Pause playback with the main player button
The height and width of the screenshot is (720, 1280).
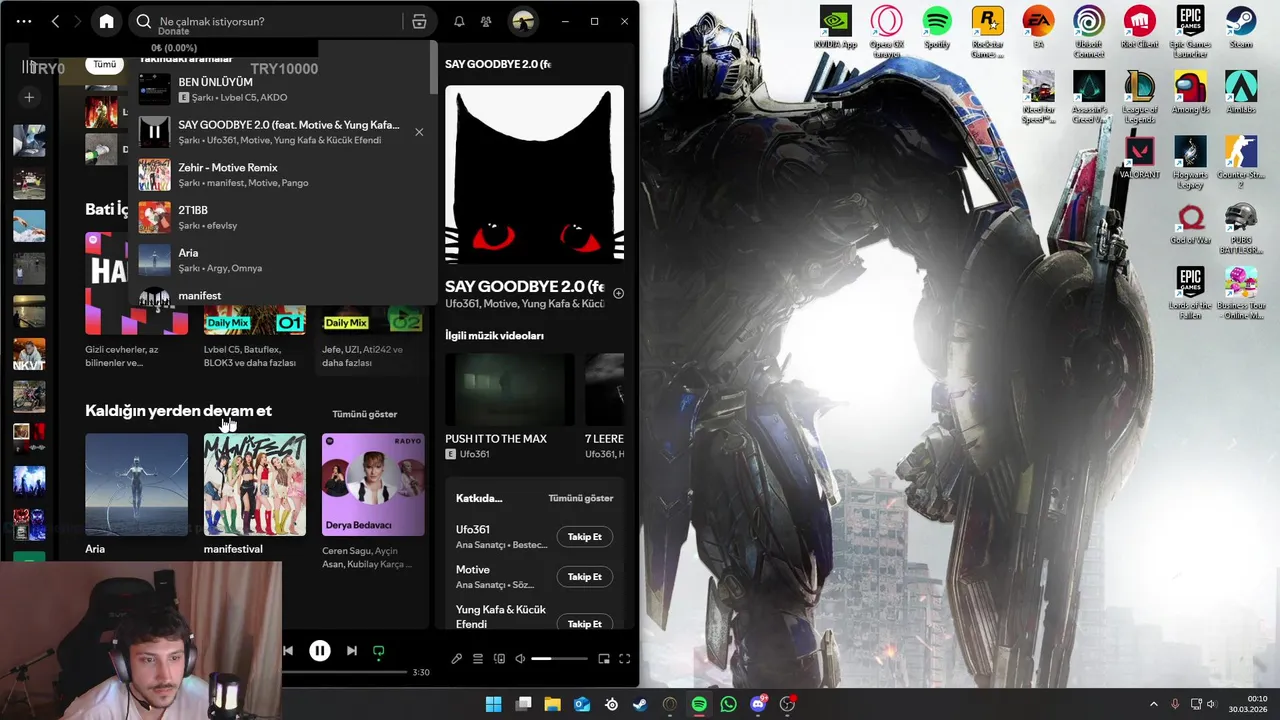320,651
